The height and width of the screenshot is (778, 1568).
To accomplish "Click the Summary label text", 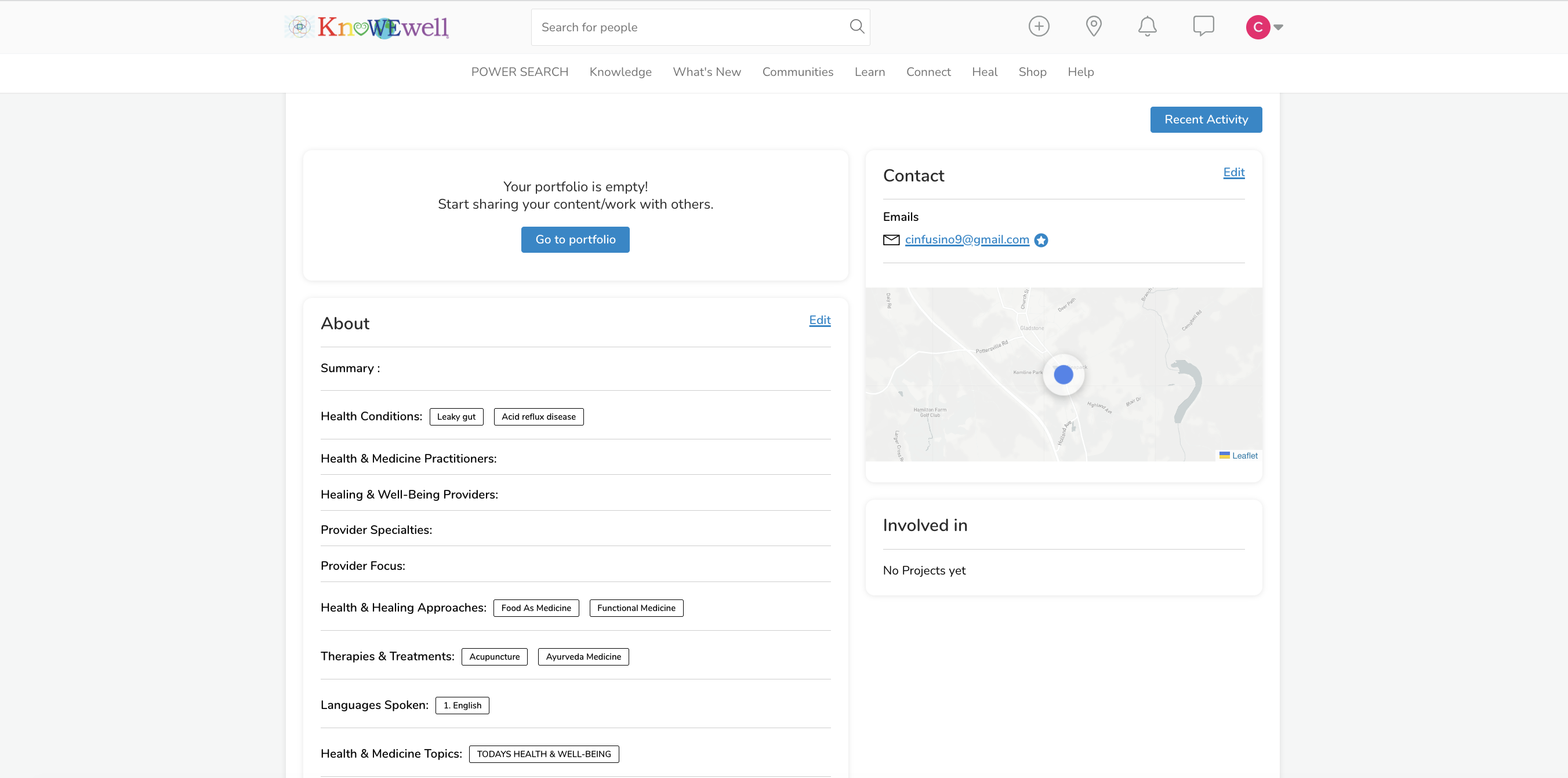I will (350, 368).
